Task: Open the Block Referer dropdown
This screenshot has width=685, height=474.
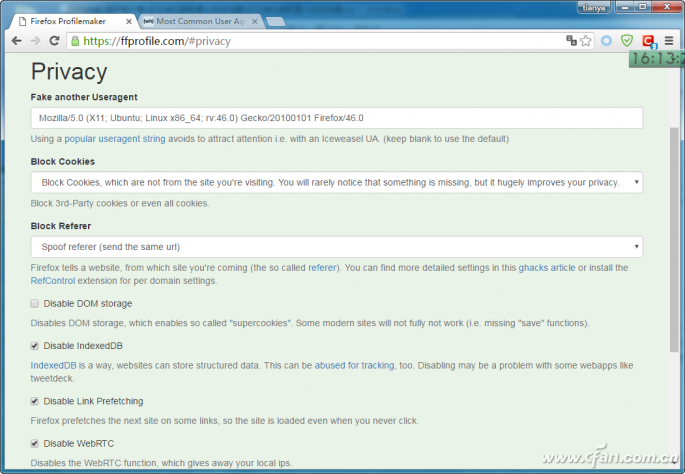Action: click(336, 247)
